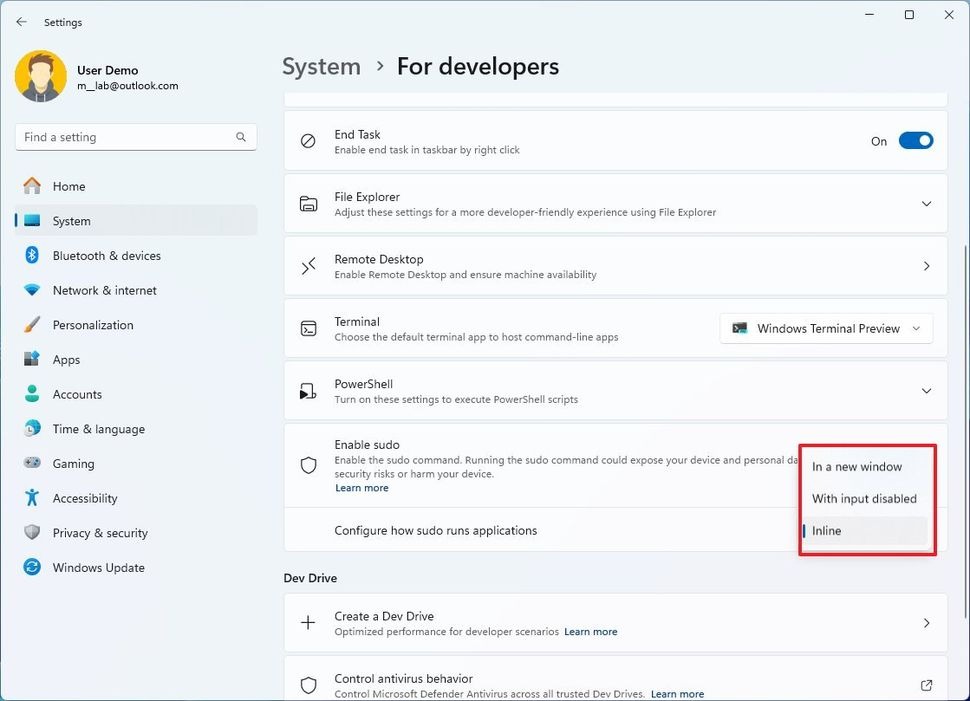Open Remote Desktop settings arrow
The height and width of the screenshot is (701, 970).
coord(926,266)
